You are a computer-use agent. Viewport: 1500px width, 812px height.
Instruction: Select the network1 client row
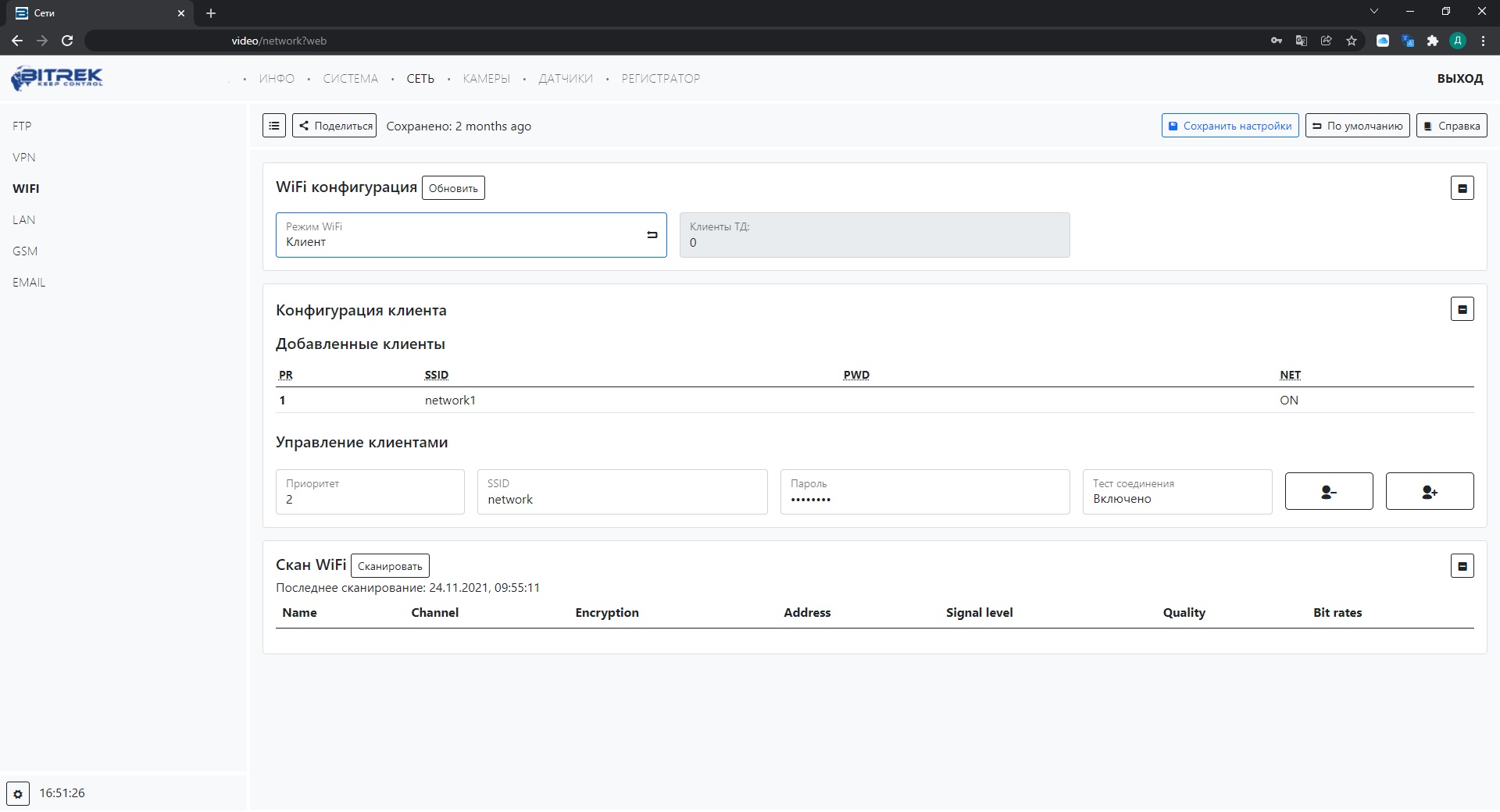(450, 401)
